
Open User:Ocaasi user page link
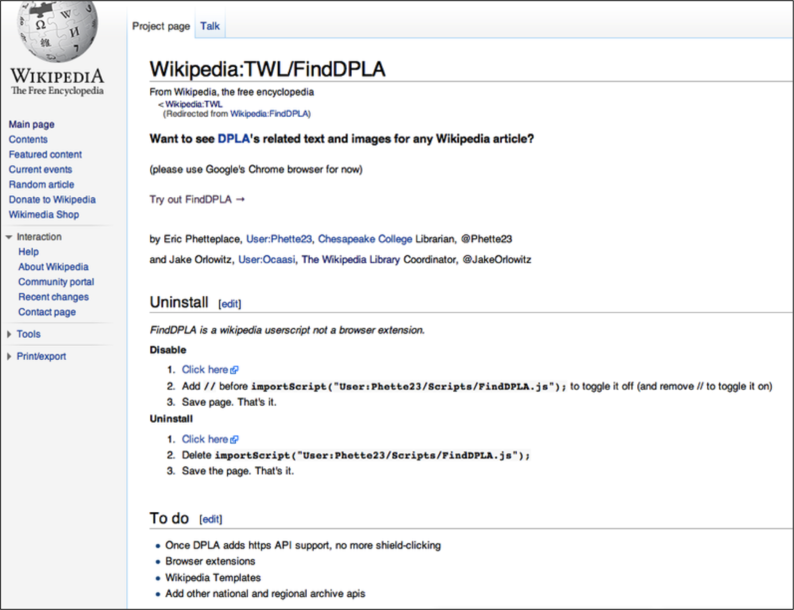tap(266, 260)
